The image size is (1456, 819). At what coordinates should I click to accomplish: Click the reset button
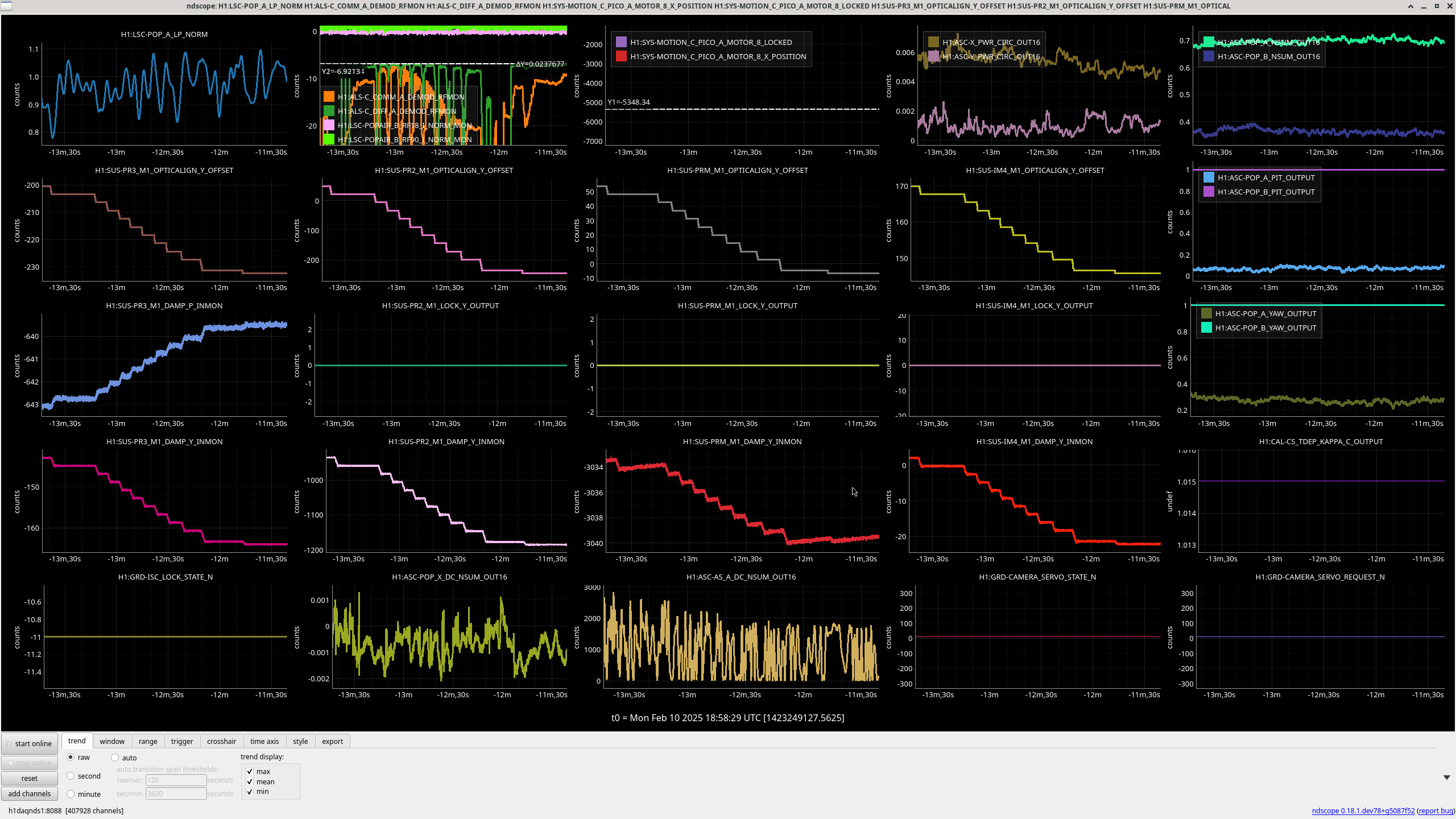[x=30, y=778]
